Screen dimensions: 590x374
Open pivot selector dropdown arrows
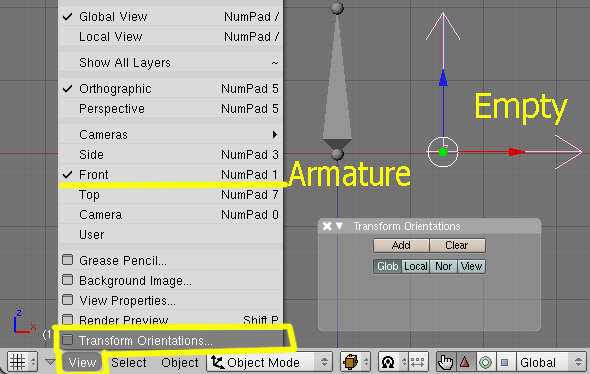[403, 362]
